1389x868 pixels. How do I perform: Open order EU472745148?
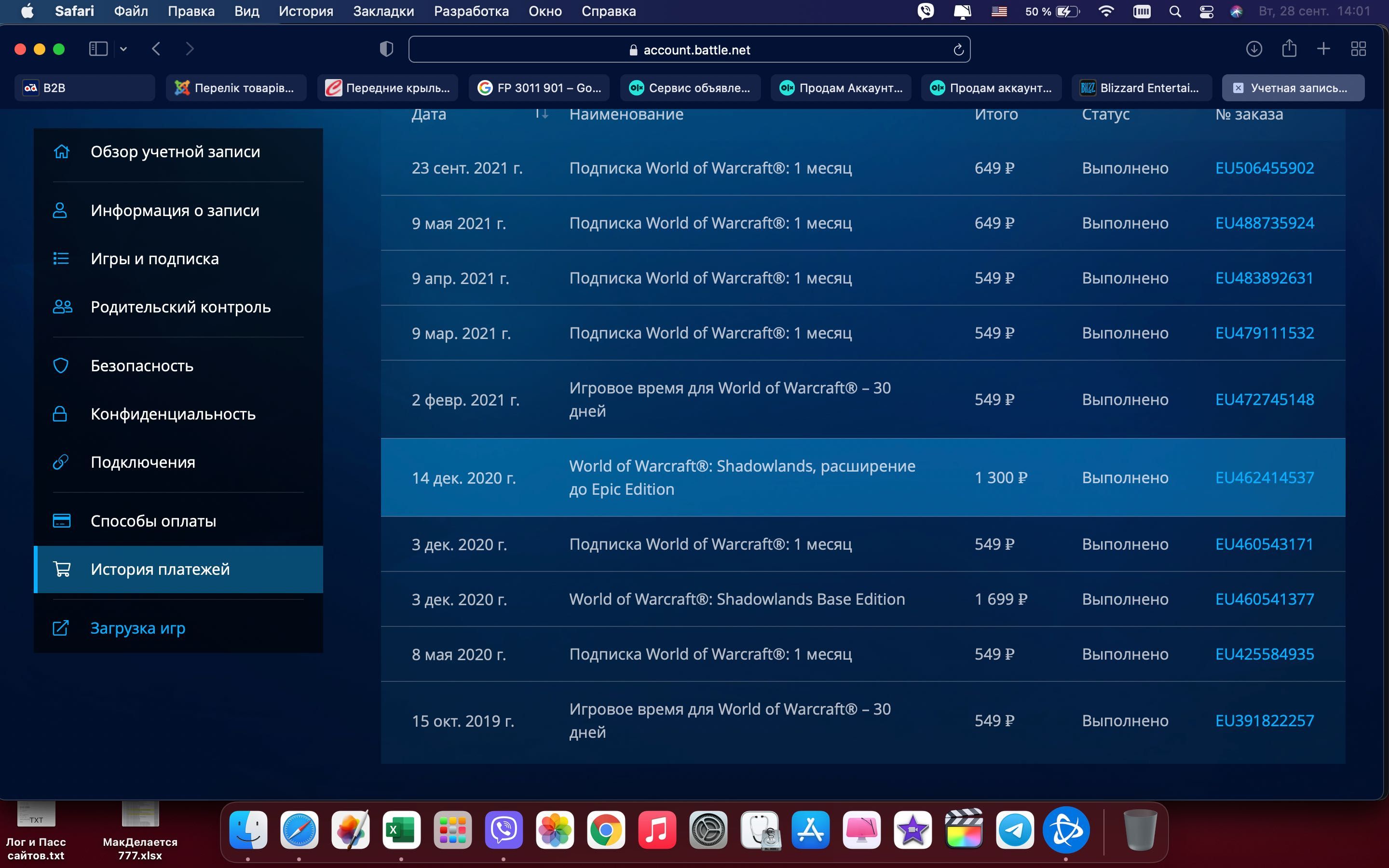(x=1265, y=400)
